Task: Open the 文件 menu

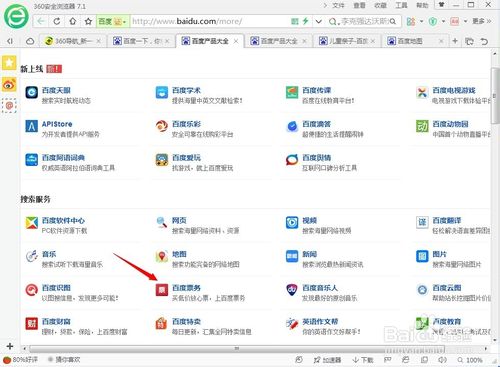Action: point(338,5)
